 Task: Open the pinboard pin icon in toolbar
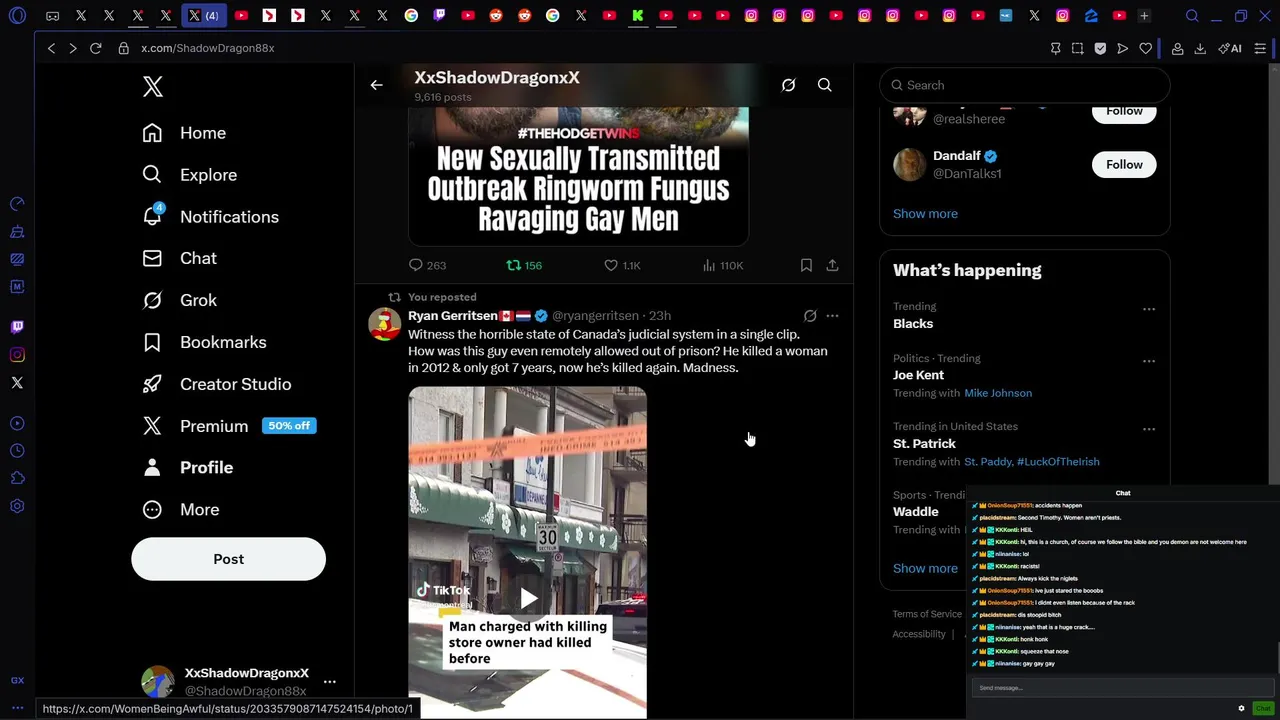click(x=1055, y=48)
